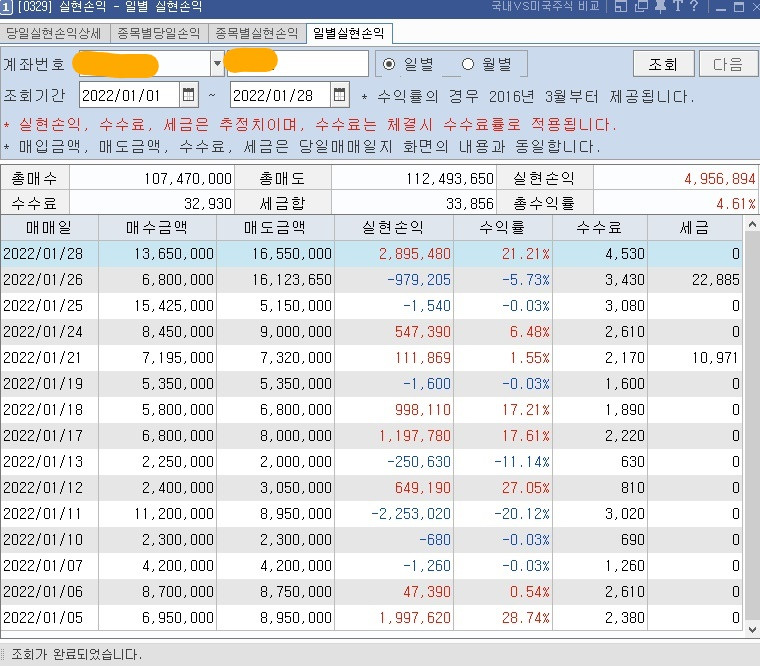The width and height of the screenshot is (760, 666).
Task: Click the 실현손익 column header
Action: click(394, 227)
